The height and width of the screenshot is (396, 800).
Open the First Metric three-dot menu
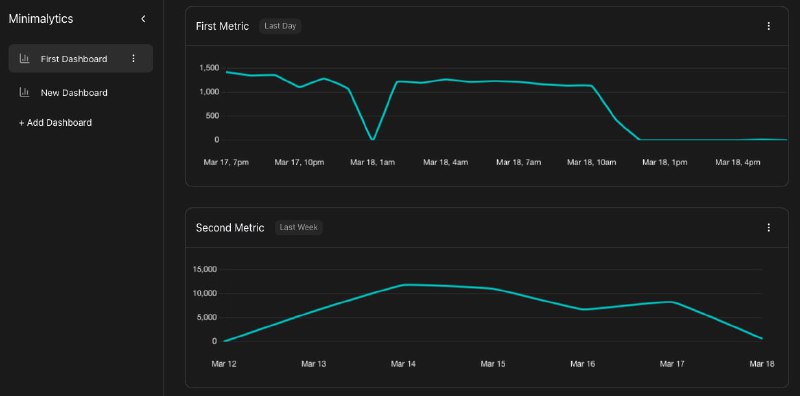coord(769,26)
